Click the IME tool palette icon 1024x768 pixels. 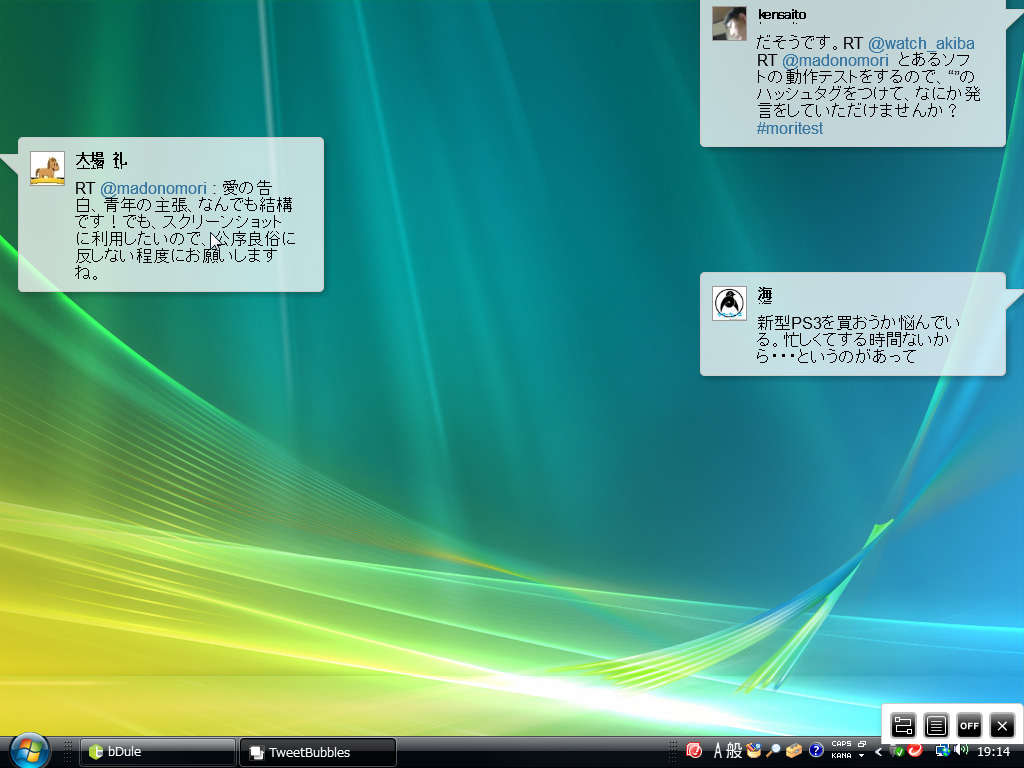752,750
